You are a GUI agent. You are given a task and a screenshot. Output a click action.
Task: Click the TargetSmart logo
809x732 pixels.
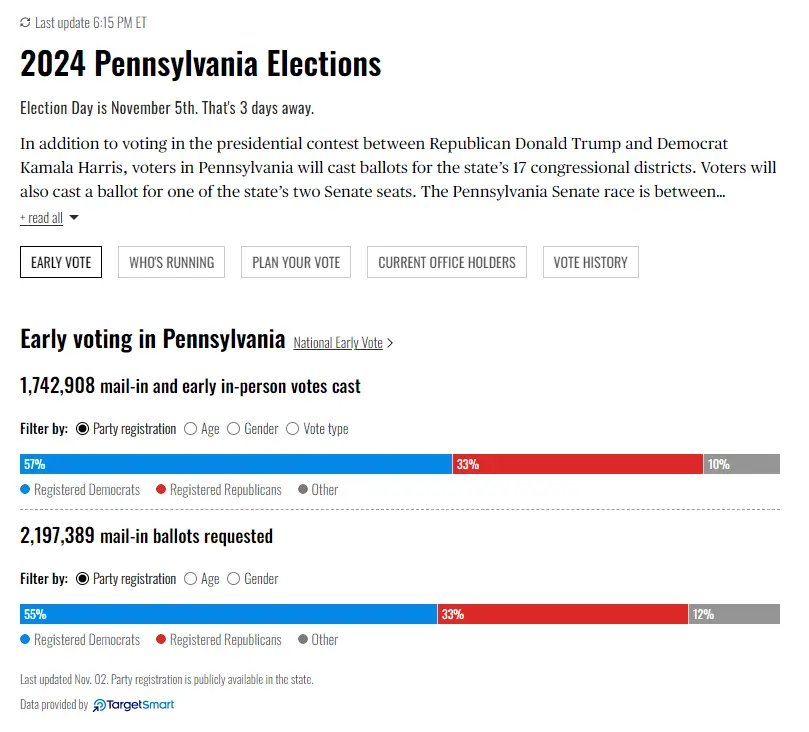134,705
